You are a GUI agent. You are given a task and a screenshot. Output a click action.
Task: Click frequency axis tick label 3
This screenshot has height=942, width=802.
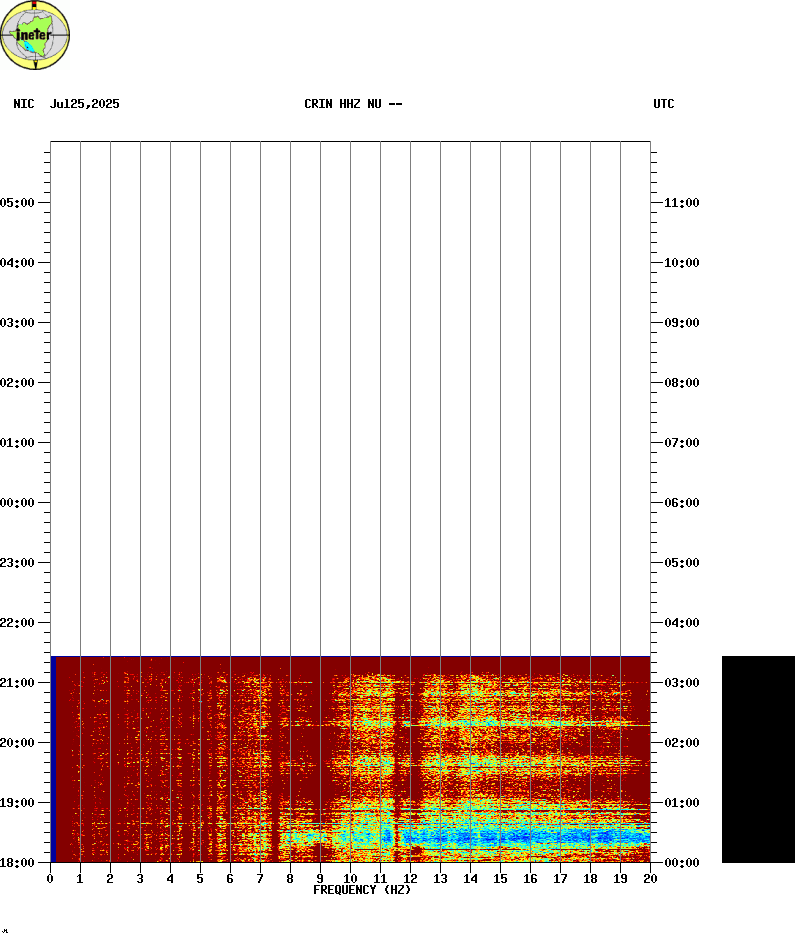point(140,879)
